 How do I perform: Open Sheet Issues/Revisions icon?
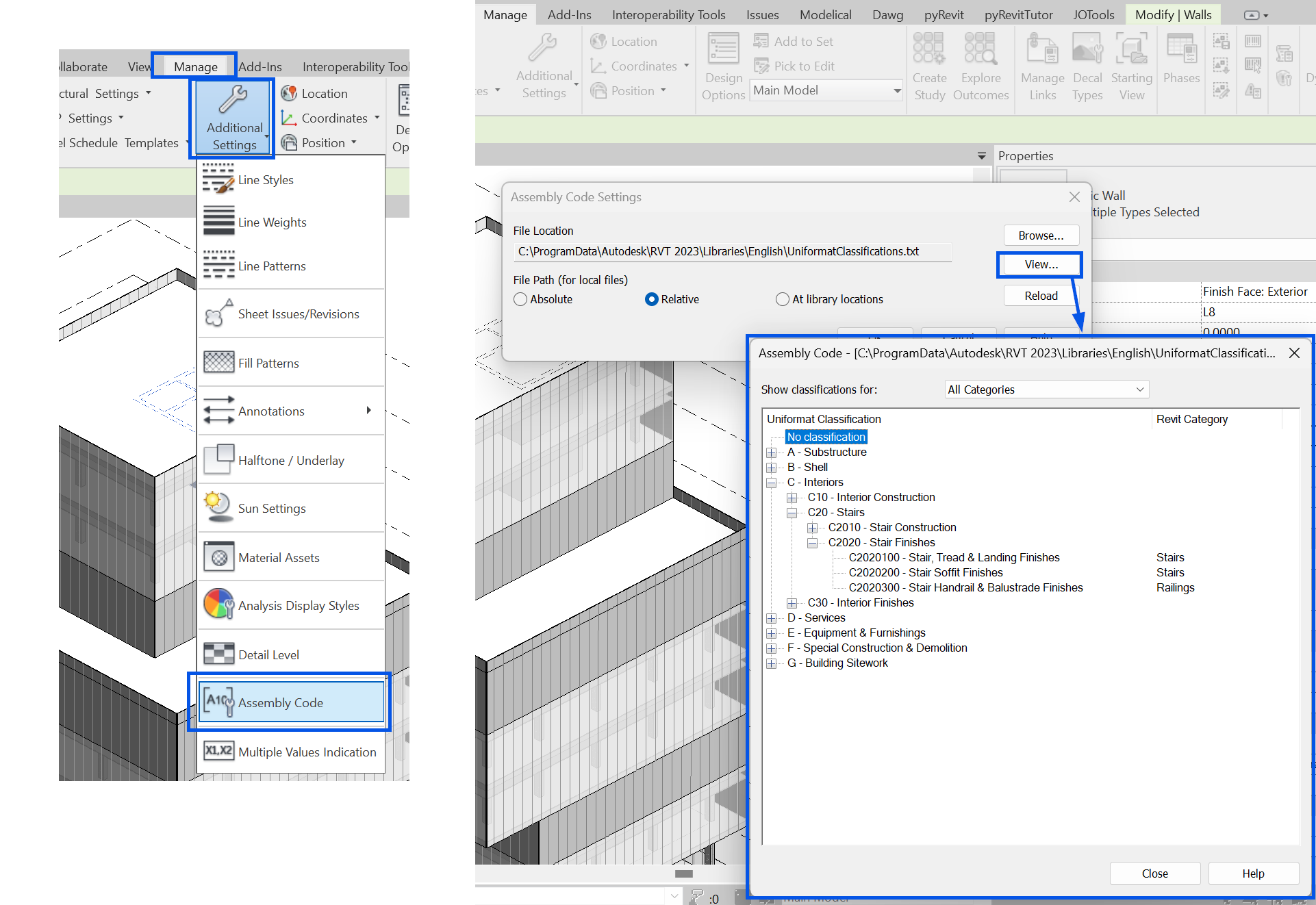click(218, 314)
